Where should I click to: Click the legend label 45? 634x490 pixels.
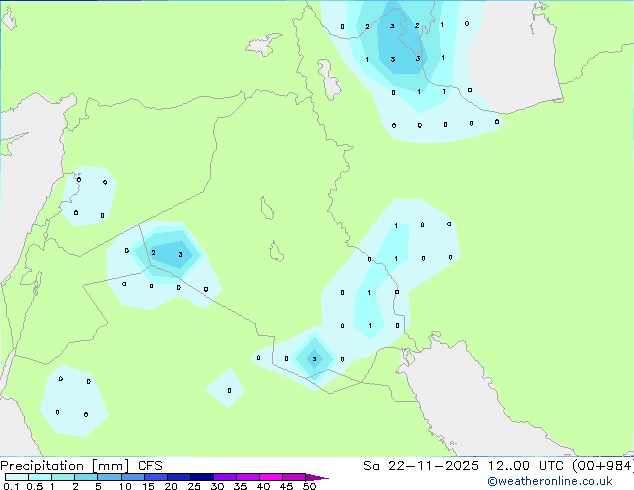point(286,486)
